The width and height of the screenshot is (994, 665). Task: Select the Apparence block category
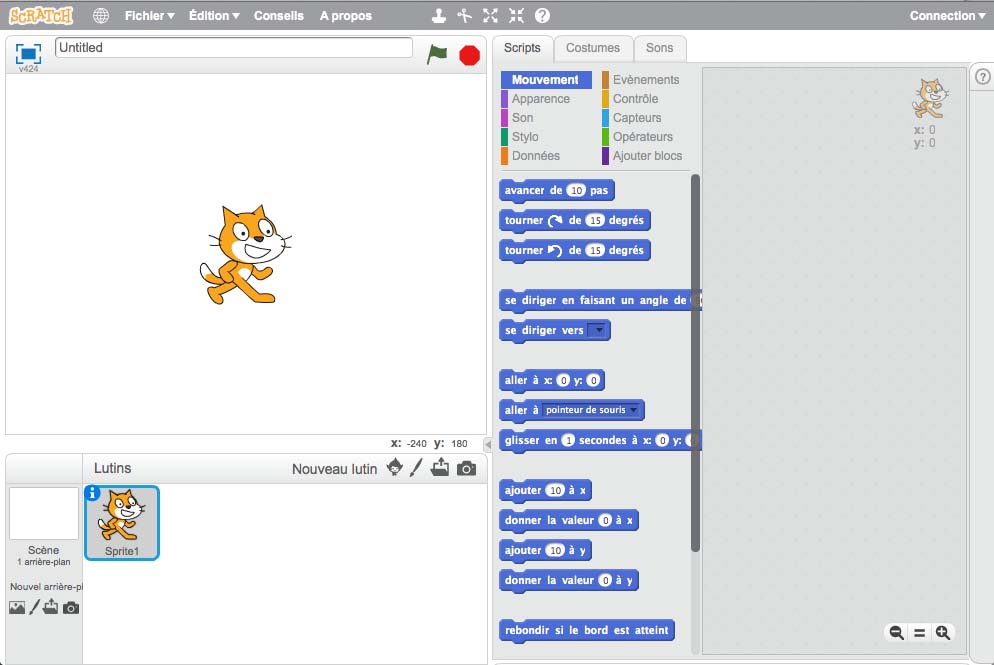(x=540, y=99)
